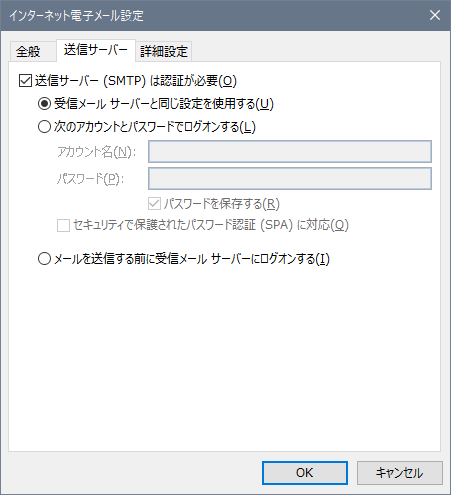The width and height of the screenshot is (451, 495).
Task: Select the 送信サーバー tab
Action: pos(96,50)
